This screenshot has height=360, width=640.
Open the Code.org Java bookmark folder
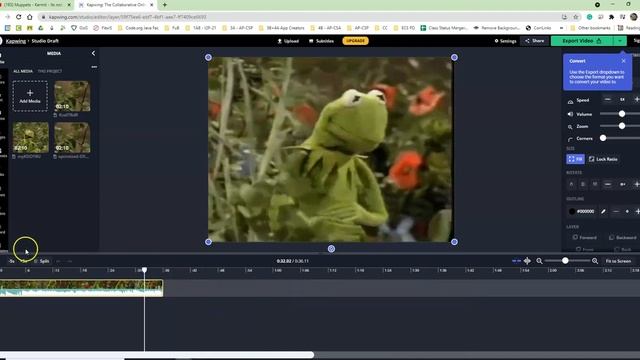pyautogui.click(x=138, y=28)
